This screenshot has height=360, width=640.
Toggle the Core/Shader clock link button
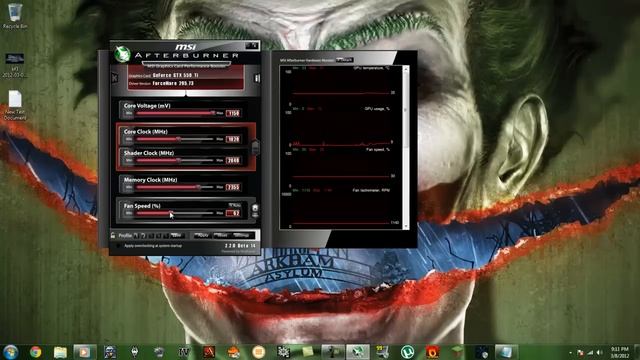tap(255, 147)
